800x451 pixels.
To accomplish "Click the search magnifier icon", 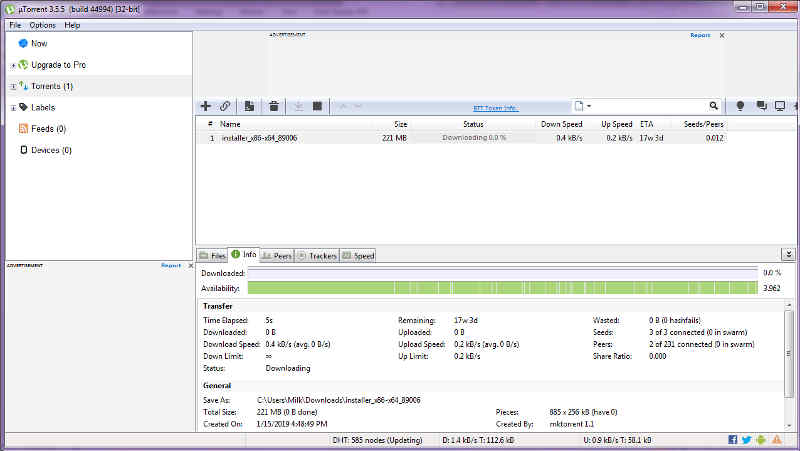I will [x=713, y=106].
